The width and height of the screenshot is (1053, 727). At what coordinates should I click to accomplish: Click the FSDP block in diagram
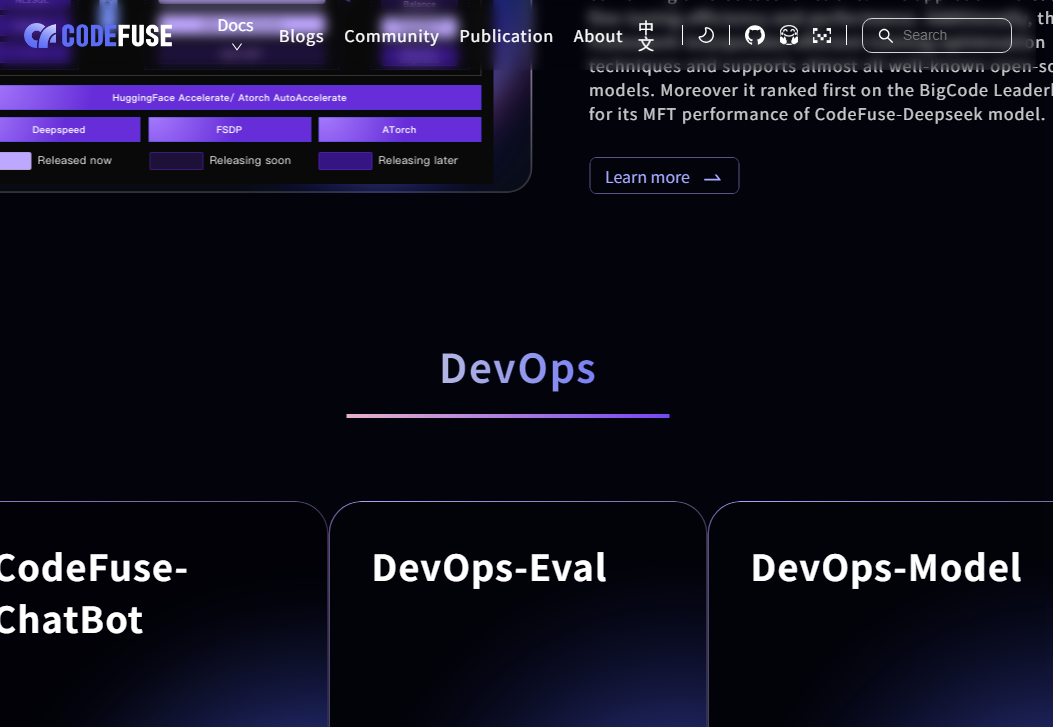230,130
